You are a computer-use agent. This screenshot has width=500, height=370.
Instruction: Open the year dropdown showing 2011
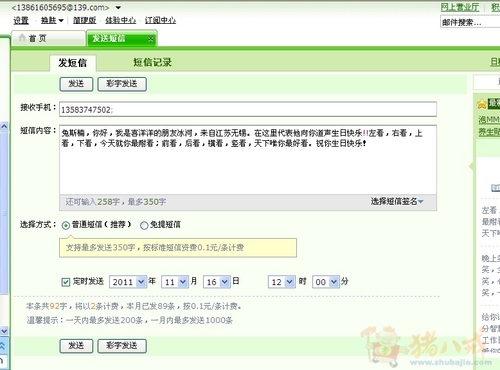pyautogui.click(x=141, y=282)
